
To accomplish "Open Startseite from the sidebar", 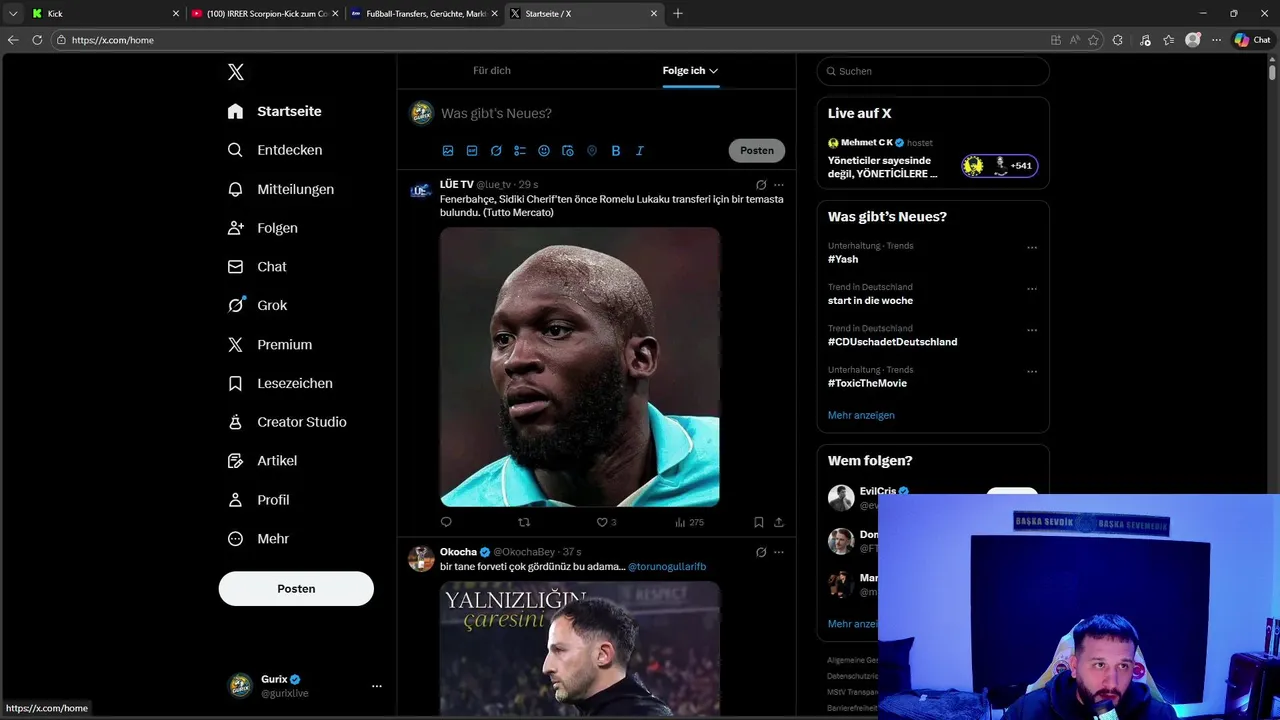I will point(275,111).
